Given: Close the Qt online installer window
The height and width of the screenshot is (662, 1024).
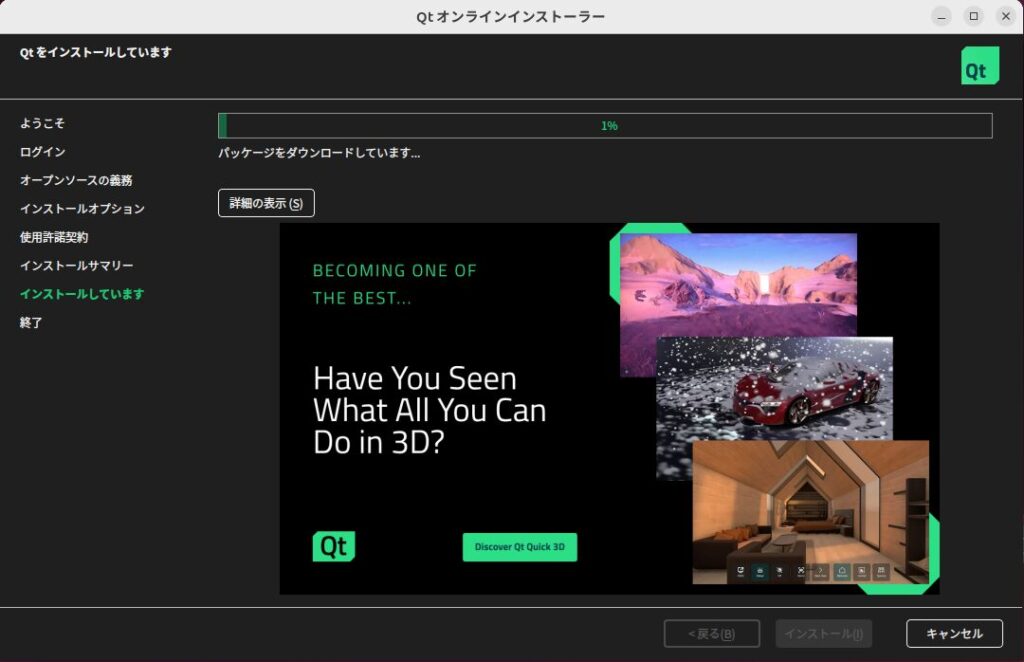Looking at the screenshot, I should (1004, 16).
